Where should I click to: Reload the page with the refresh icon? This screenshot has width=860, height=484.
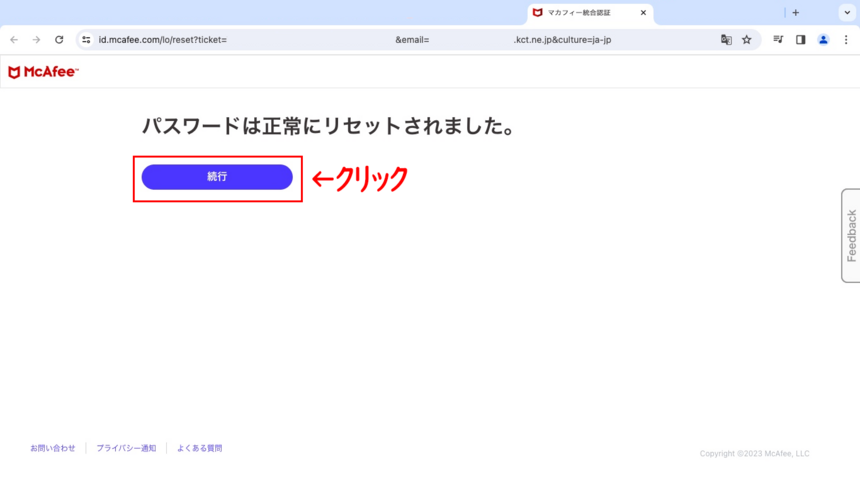(x=59, y=40)
